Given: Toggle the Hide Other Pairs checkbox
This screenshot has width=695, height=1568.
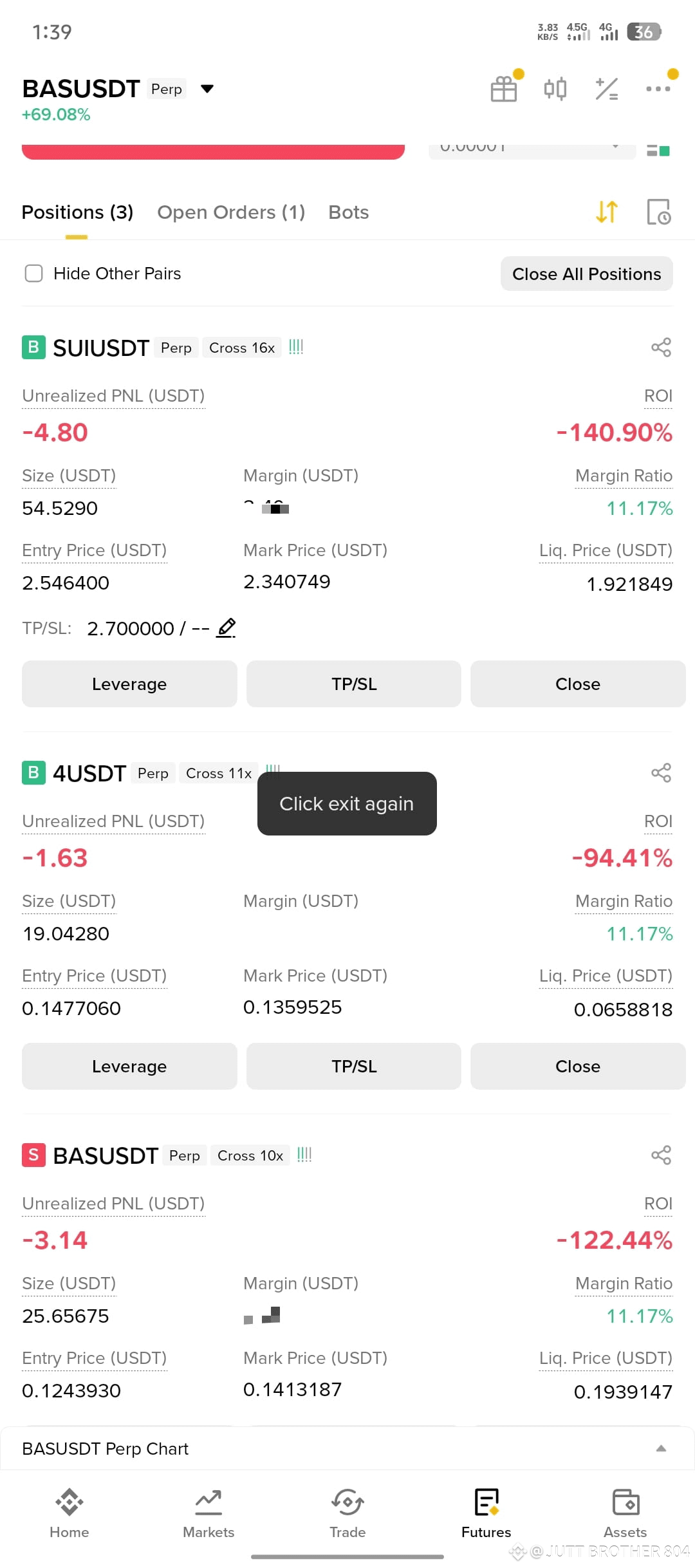Looking at the screenshot, I should (33, 274).
